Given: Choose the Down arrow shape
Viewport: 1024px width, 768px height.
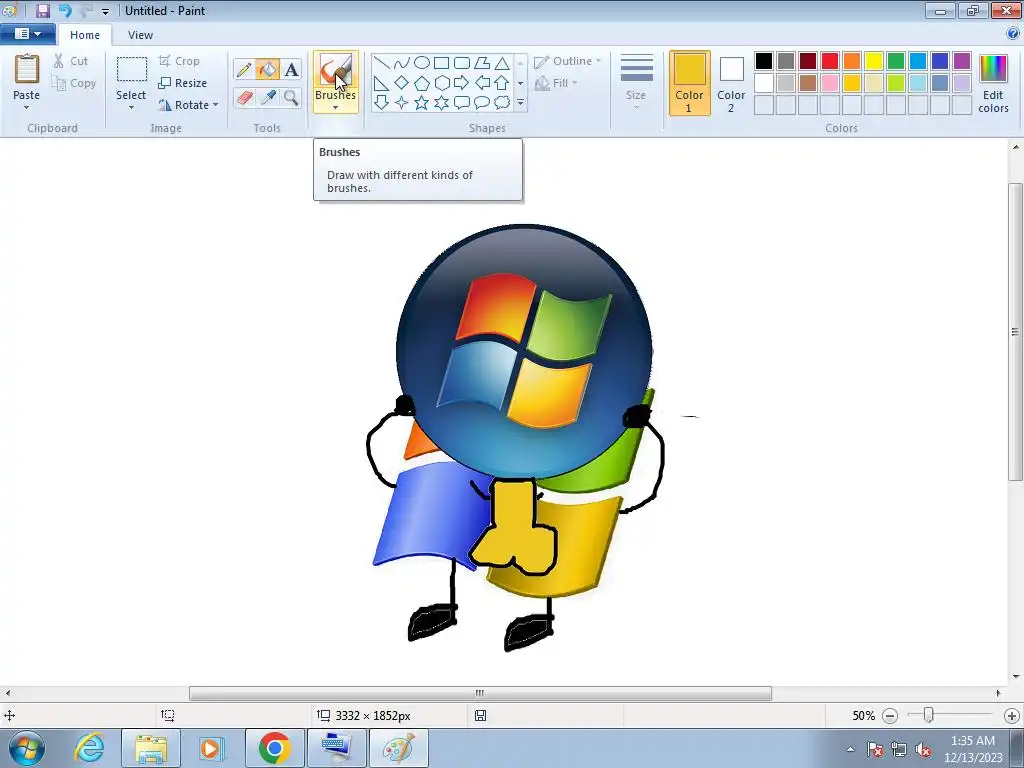Looking at the screenshot, I should coord(381,103).
